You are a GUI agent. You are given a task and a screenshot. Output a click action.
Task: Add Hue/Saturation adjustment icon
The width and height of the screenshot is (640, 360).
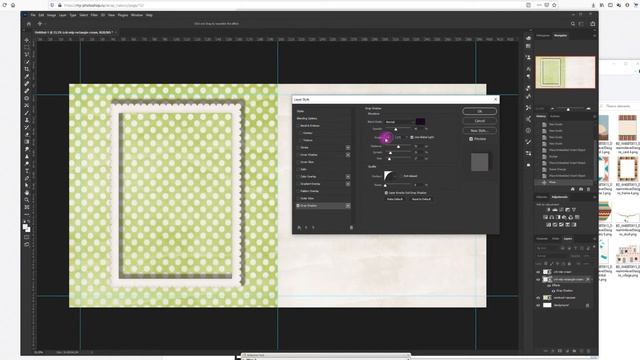(545, 217)
